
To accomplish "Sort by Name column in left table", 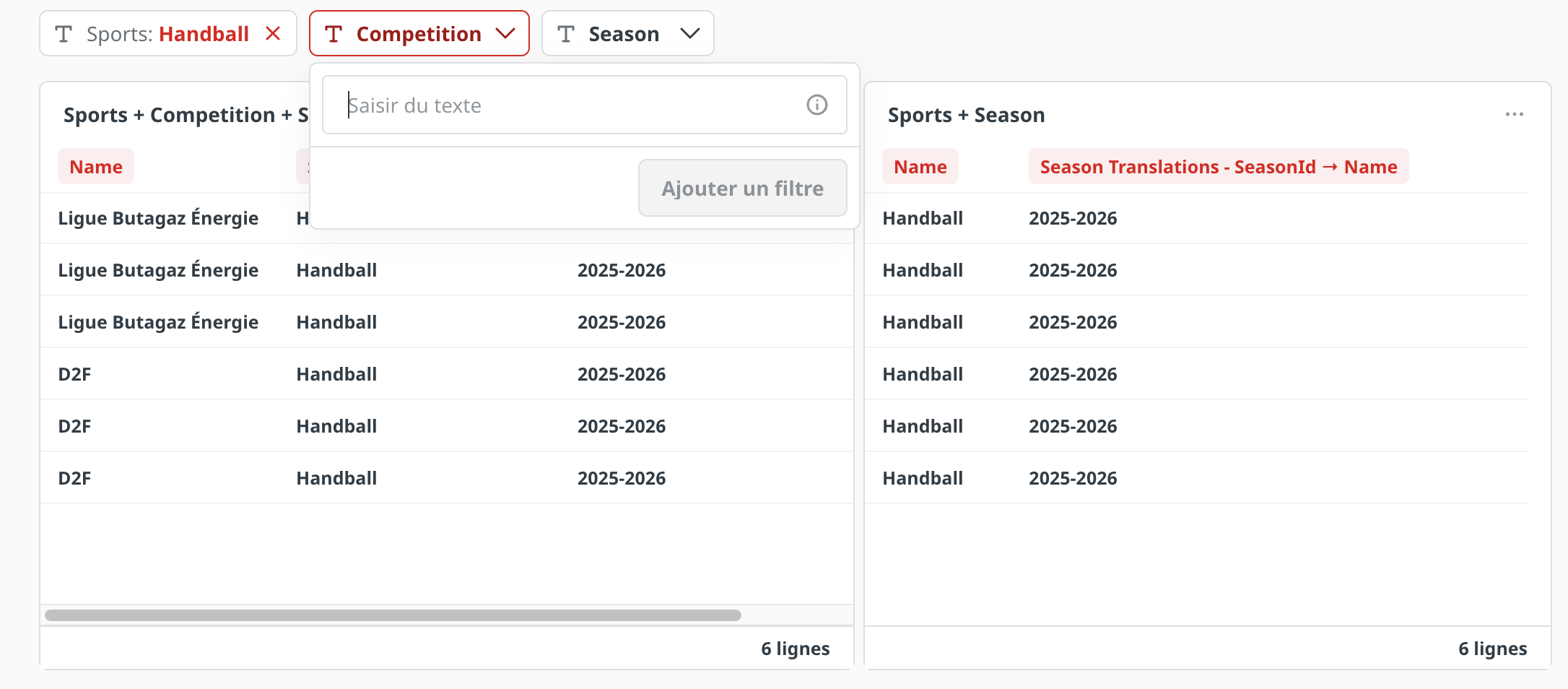I will [x=96, y=167].
